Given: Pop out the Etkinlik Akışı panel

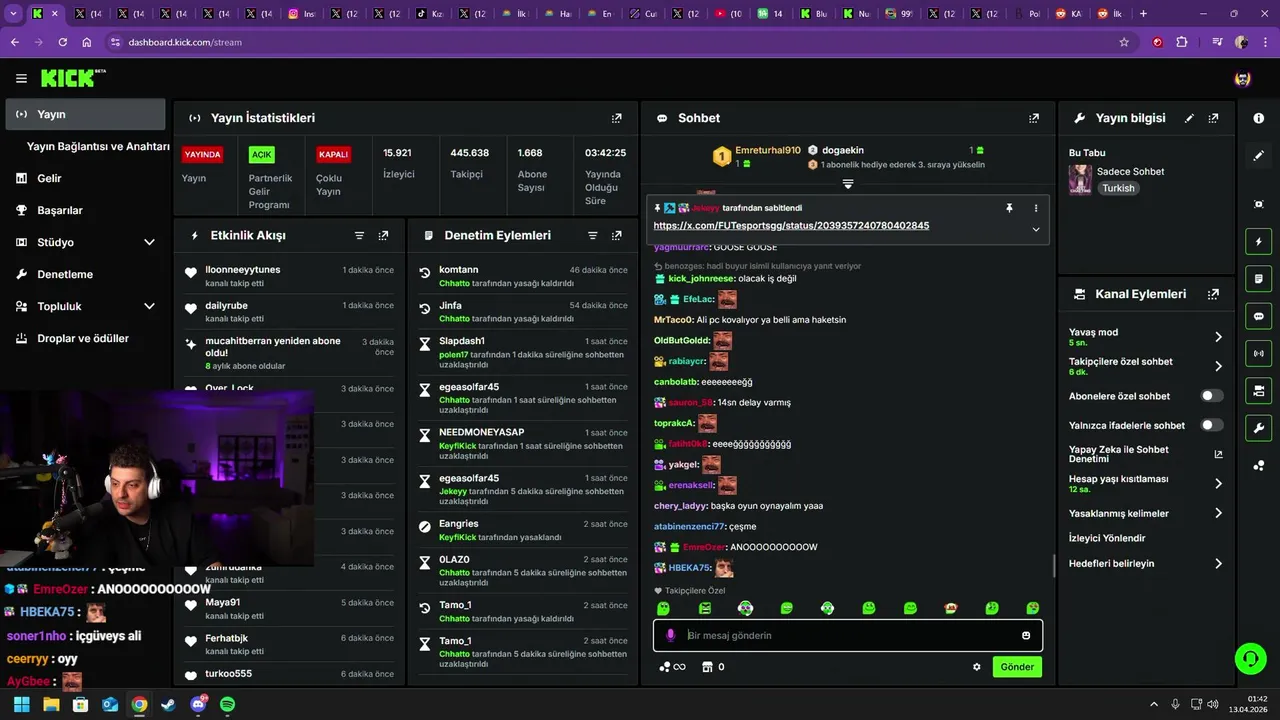Looking at the screenshot, I should [383, 236].
